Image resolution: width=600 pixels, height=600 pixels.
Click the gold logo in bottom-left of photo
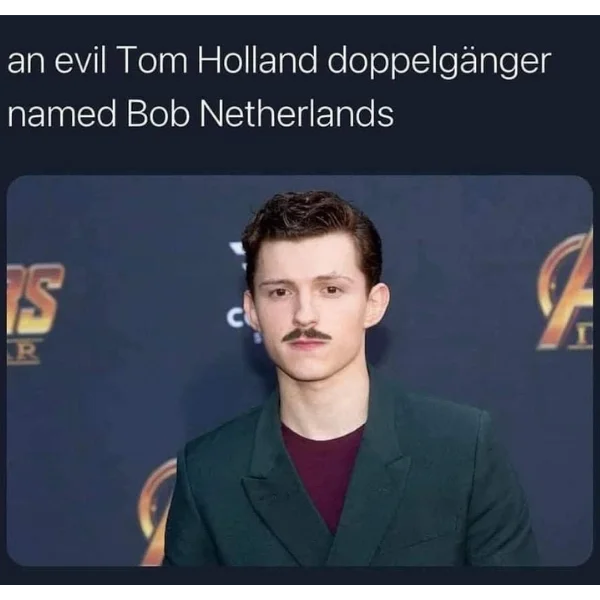pos(156,512)
